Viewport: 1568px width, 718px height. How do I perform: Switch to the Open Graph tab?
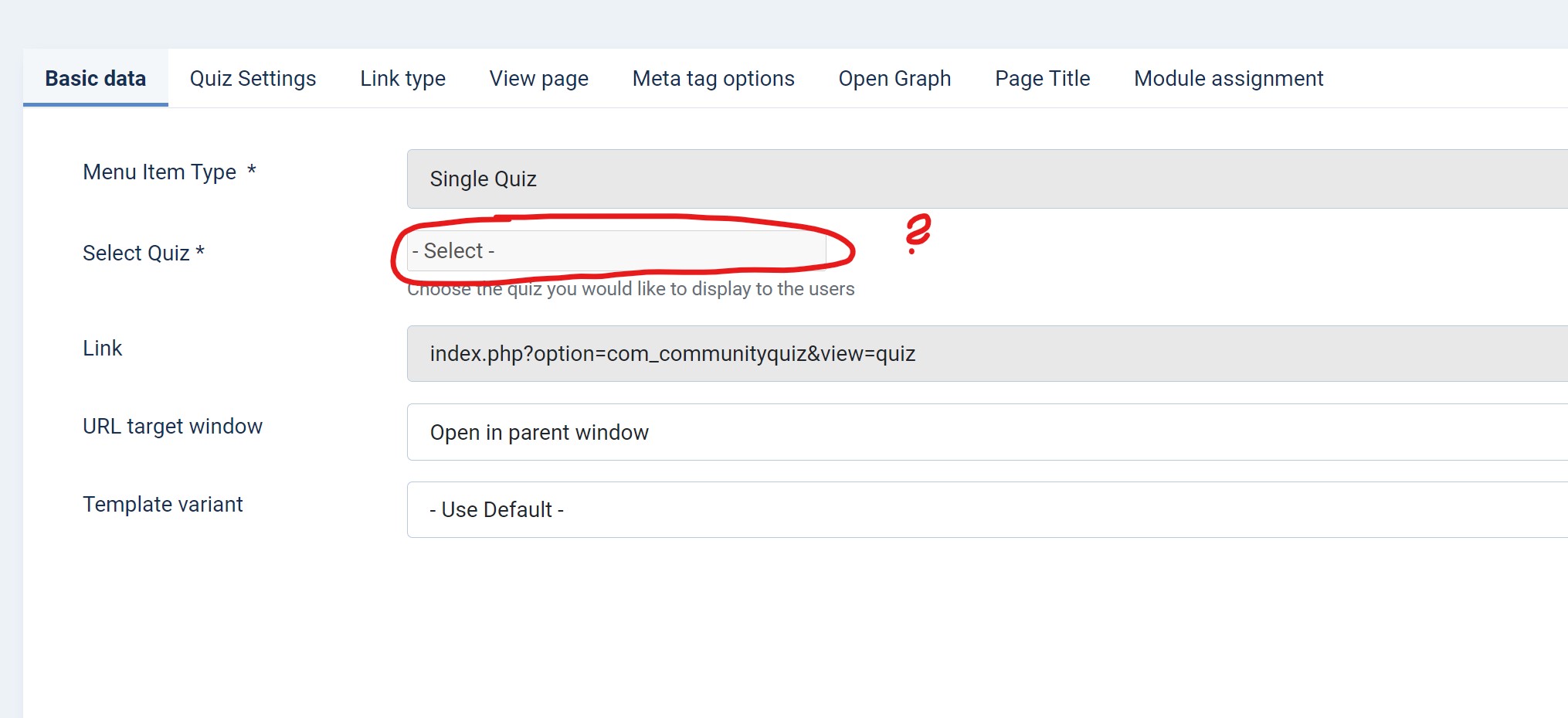coord(894,79)
